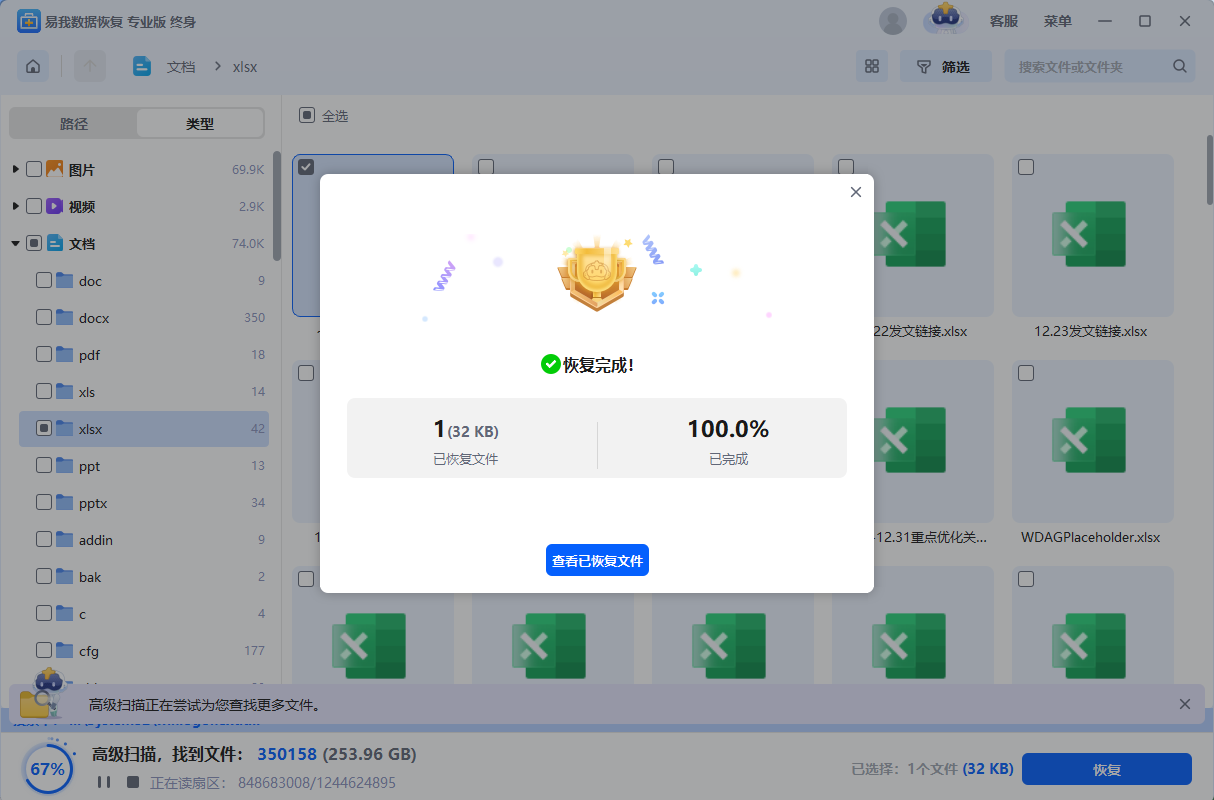This screenshot has width=1214, height=800.
Task: Switch to grid view icon
Action: [x=871, y=67]
